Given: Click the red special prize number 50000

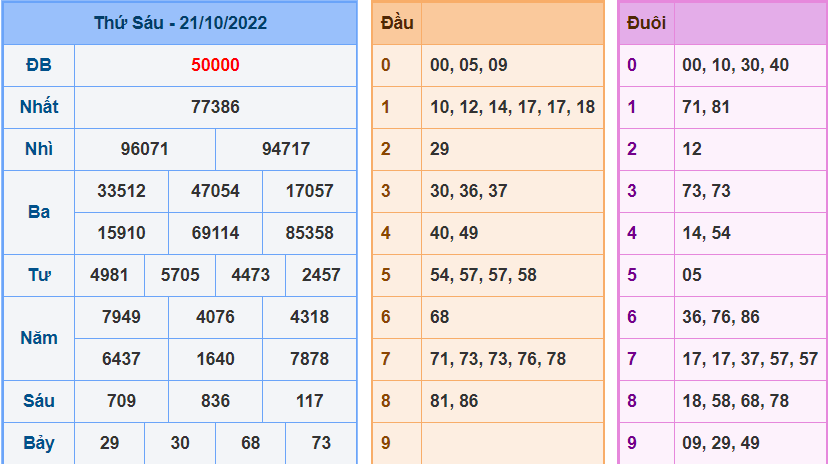Looking at the screenshot, I should (x=215, y=65).
